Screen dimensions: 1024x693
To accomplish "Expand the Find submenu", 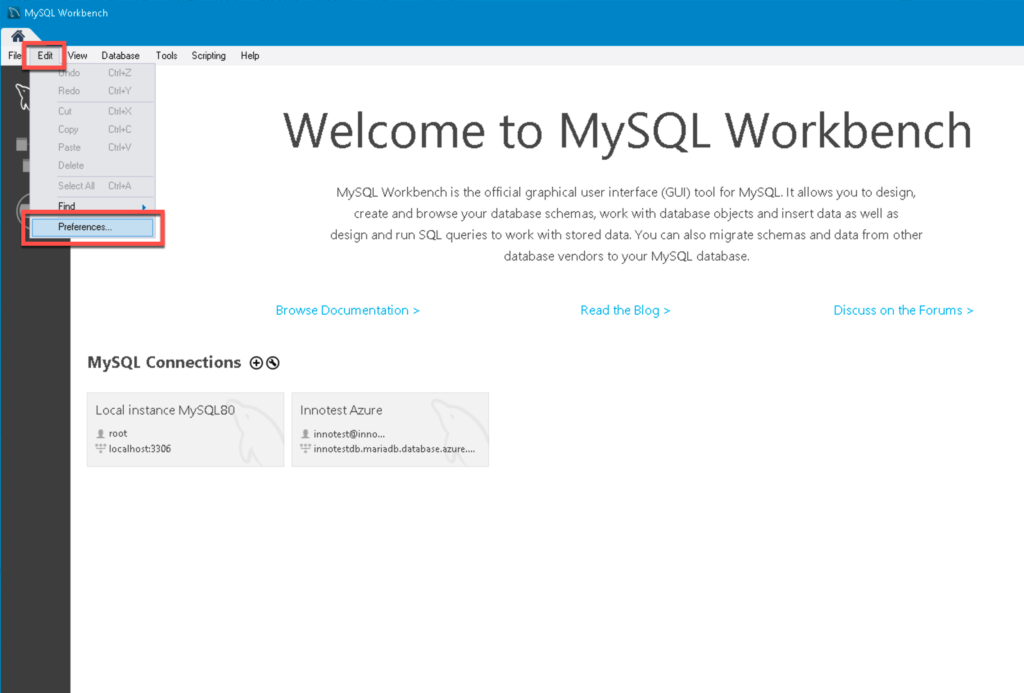I will 92,206.
